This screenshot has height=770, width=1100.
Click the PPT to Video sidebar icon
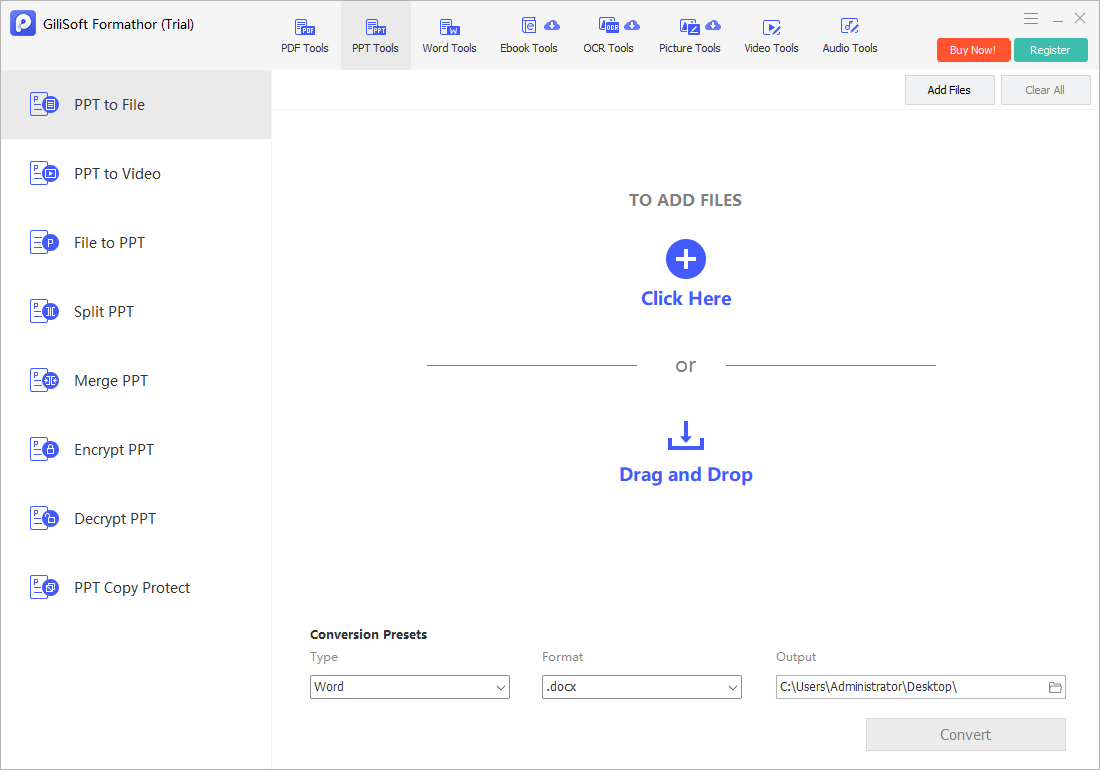[44, 173]
